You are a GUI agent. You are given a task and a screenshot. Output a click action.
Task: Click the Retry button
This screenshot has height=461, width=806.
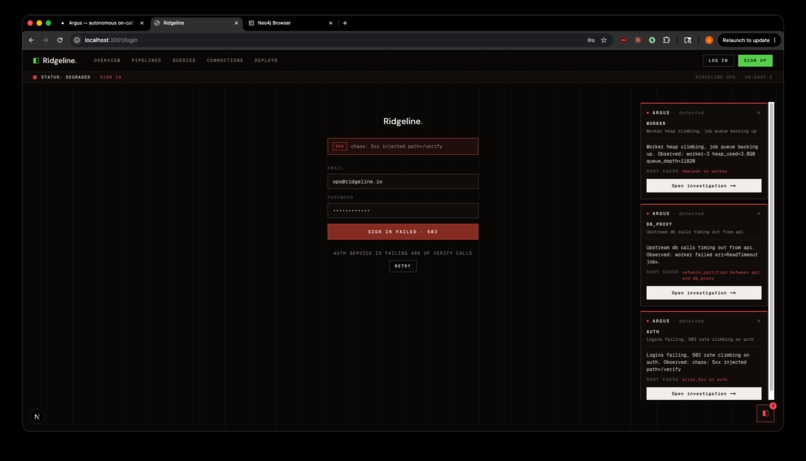[x=402, y=266]
